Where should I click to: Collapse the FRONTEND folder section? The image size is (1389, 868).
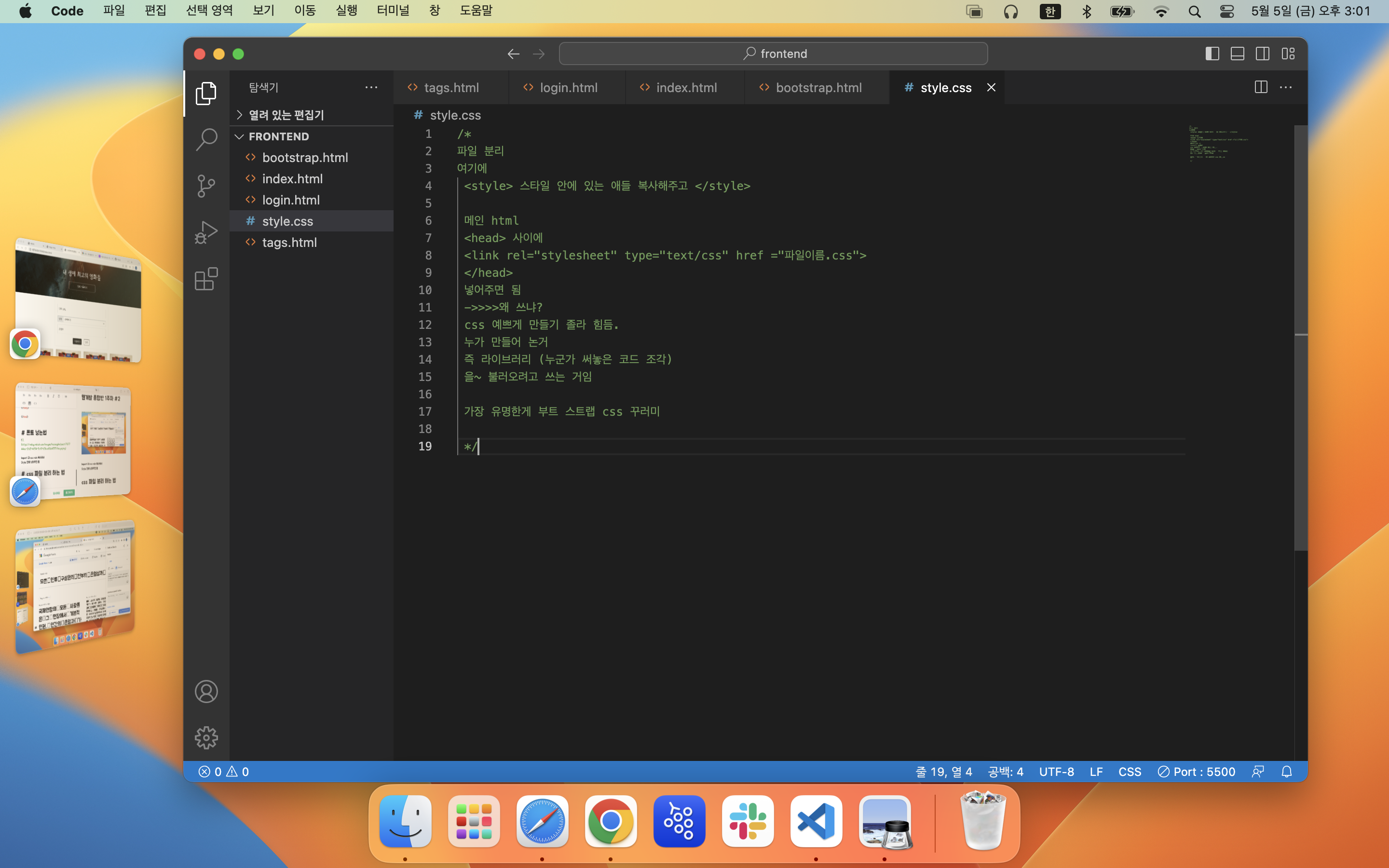point(312,136)
